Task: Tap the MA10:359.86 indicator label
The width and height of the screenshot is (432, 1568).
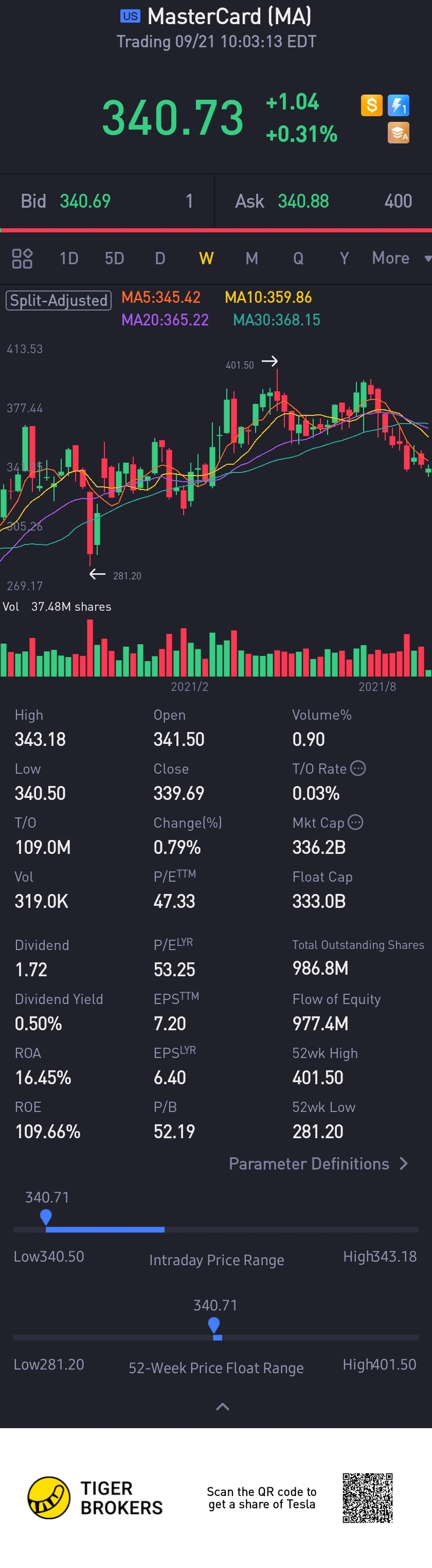Action: pos(268,297)
